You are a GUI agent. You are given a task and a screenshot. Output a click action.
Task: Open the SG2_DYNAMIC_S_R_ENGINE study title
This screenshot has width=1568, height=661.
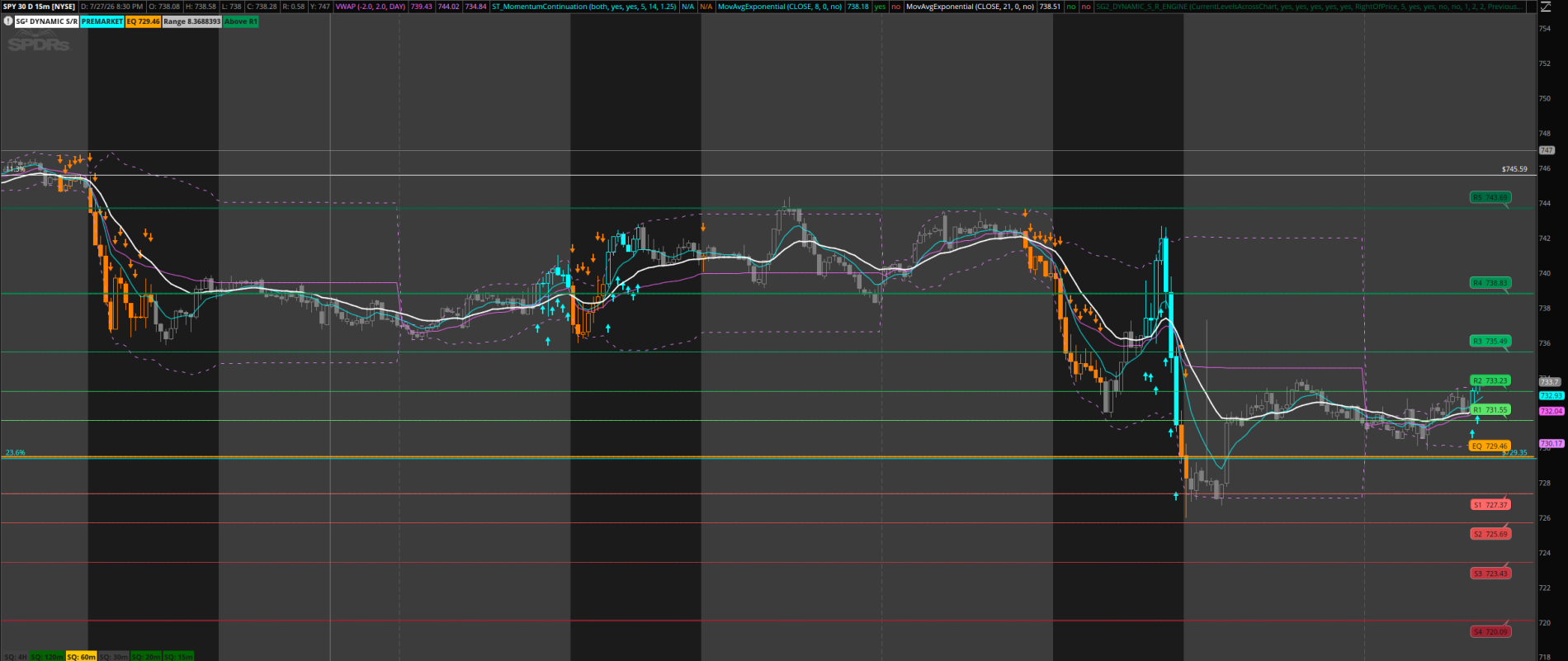(1310, 7)
